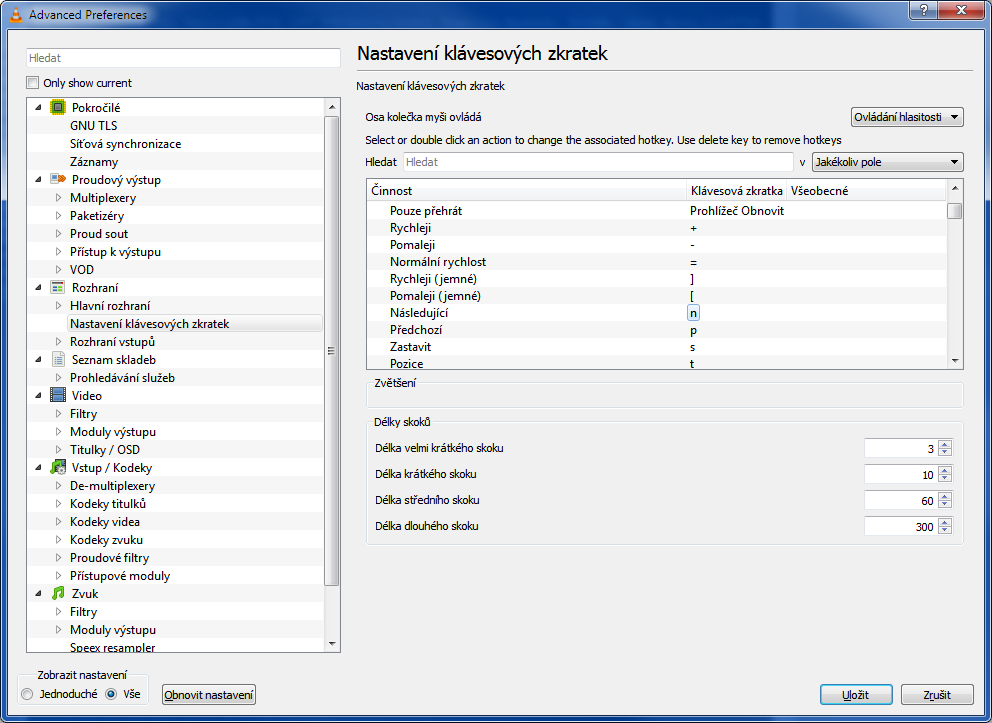Expand the Titulky / OSD node

pyautogui.click(x=58, y=450)
